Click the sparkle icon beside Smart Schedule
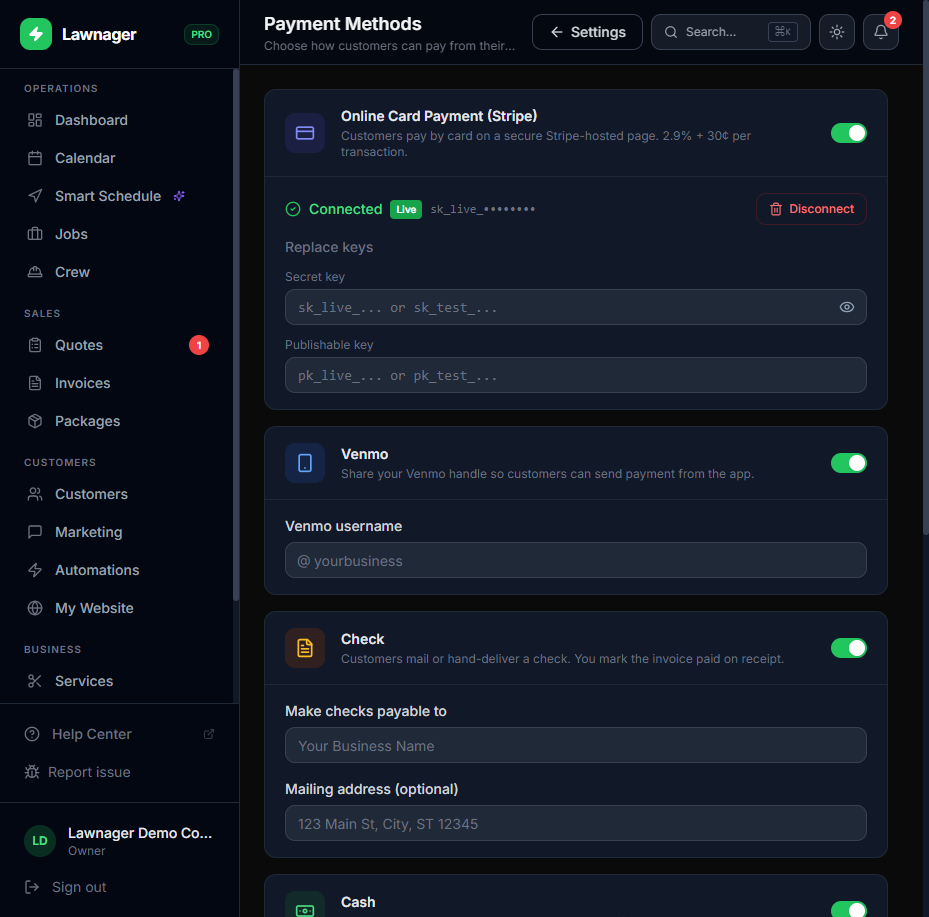Viewport: 929px width, 917px height. [179, 196]
